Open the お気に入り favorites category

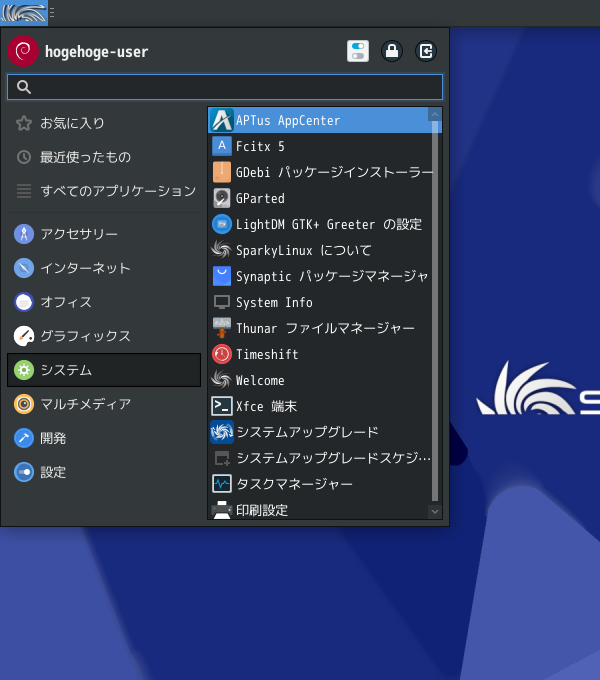[x=104, y=123]
